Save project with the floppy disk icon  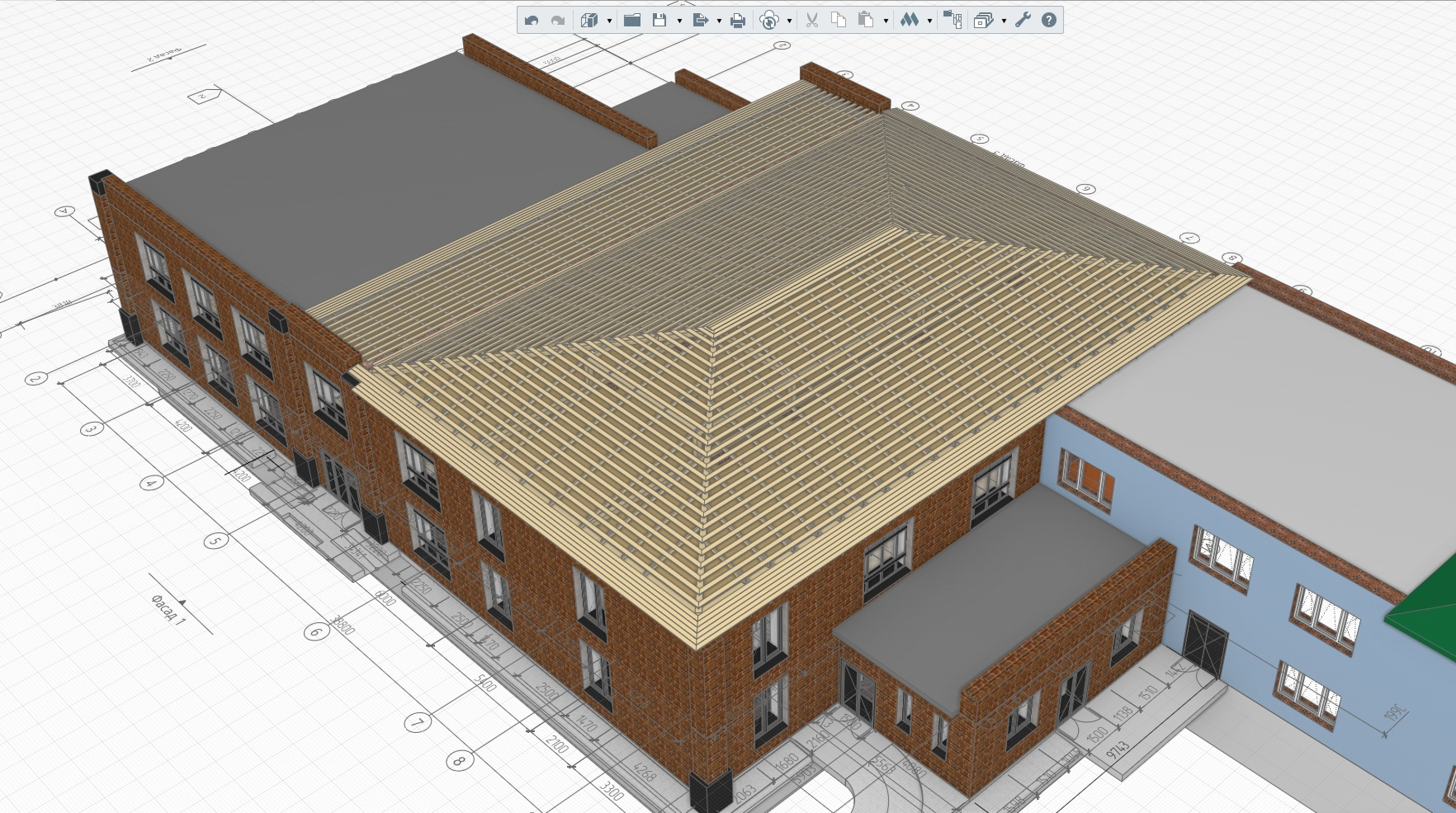point(659,21)
